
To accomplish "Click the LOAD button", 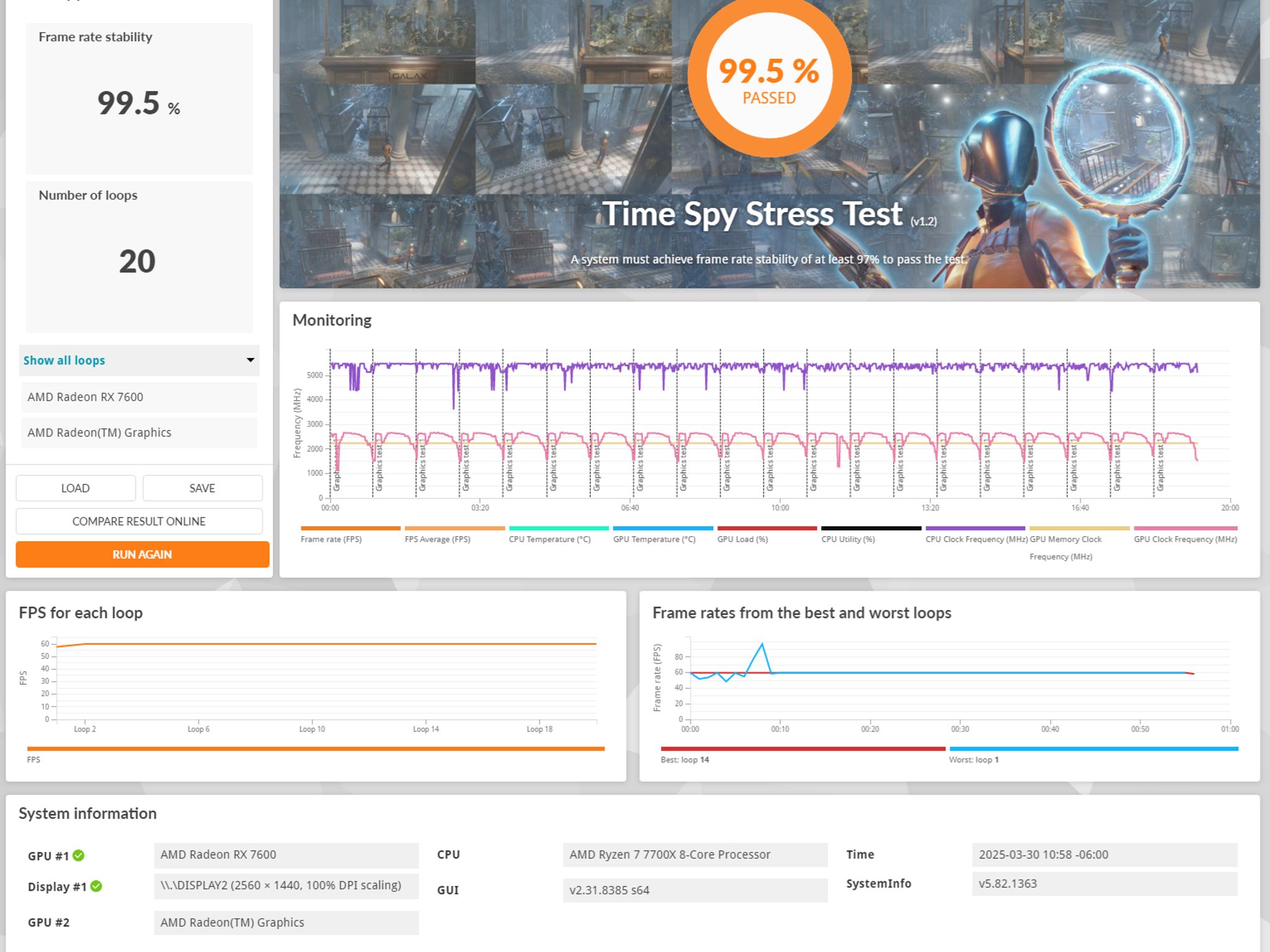I will (76, 488).
